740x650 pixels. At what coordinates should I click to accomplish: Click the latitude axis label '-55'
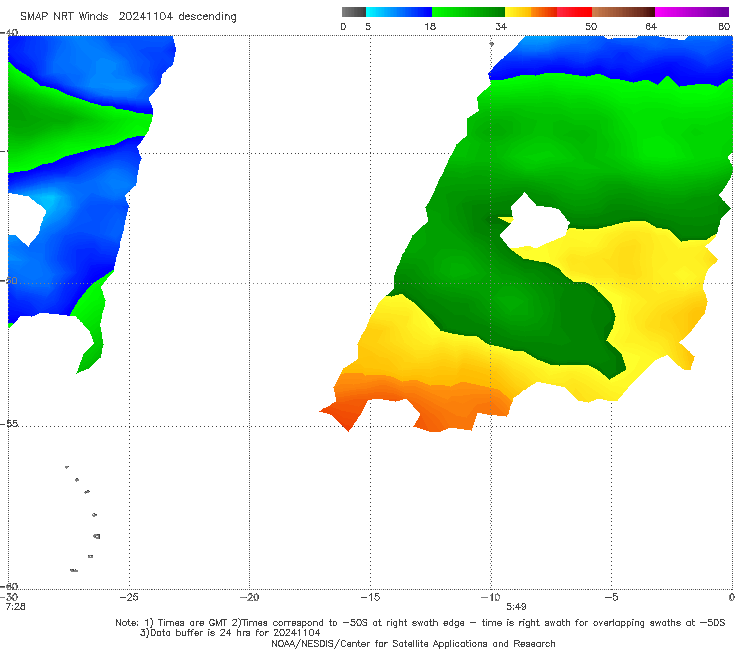coord(9,424)
